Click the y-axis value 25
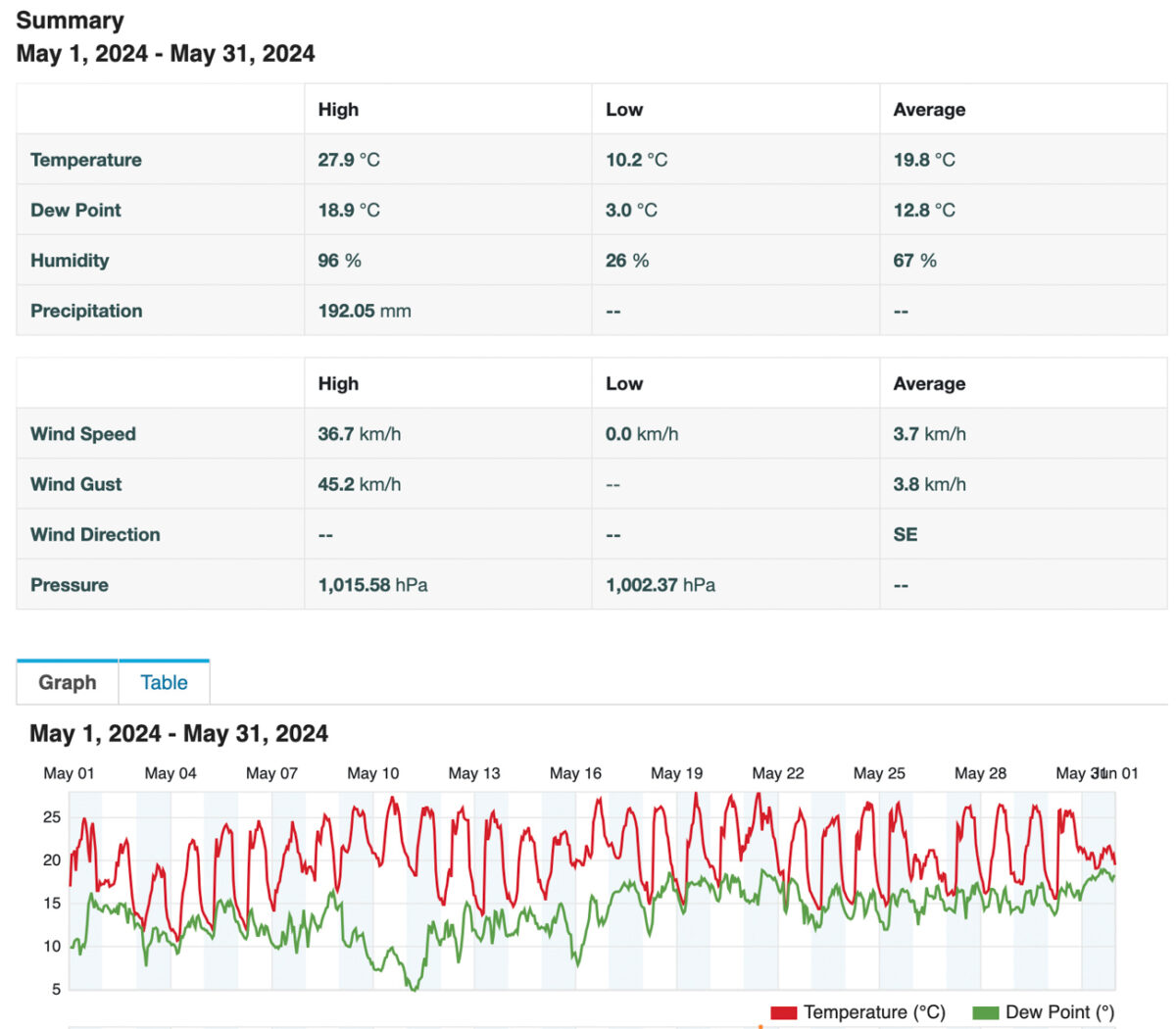Screen dimensions: 1176x1029 pyautogui.click(x=52, y=816)
